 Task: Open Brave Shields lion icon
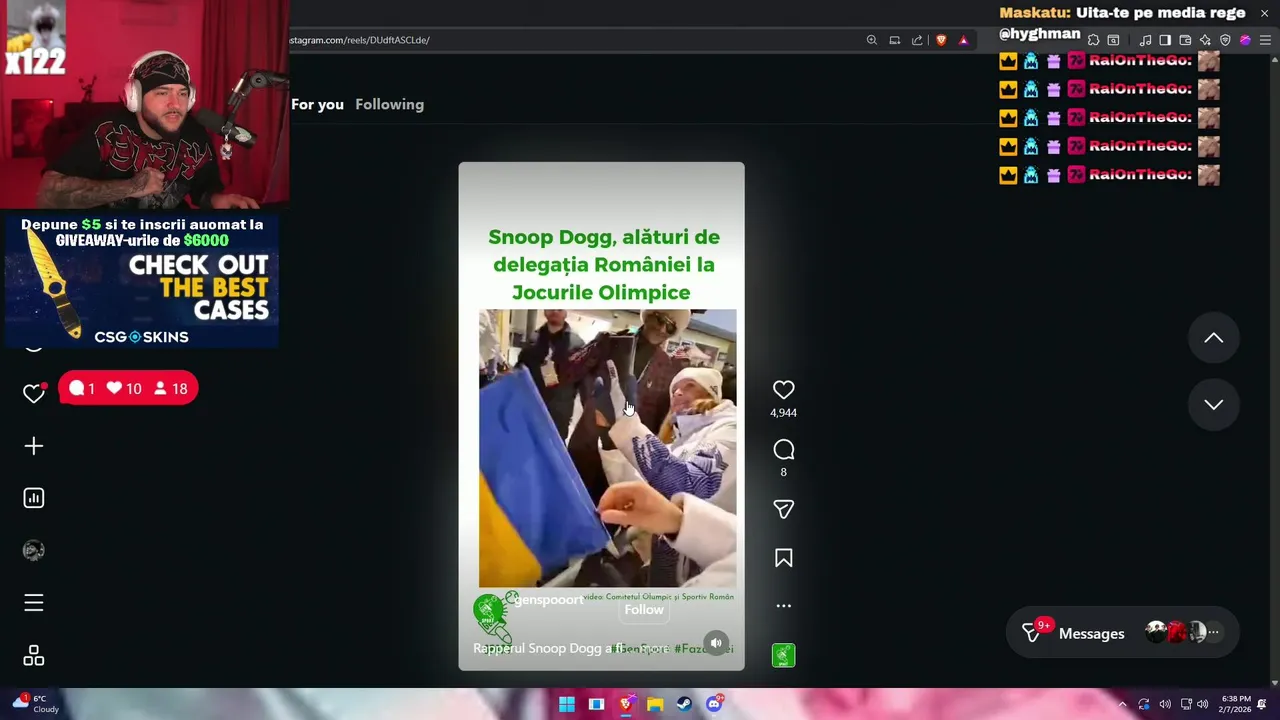click(x=941, y=40)
